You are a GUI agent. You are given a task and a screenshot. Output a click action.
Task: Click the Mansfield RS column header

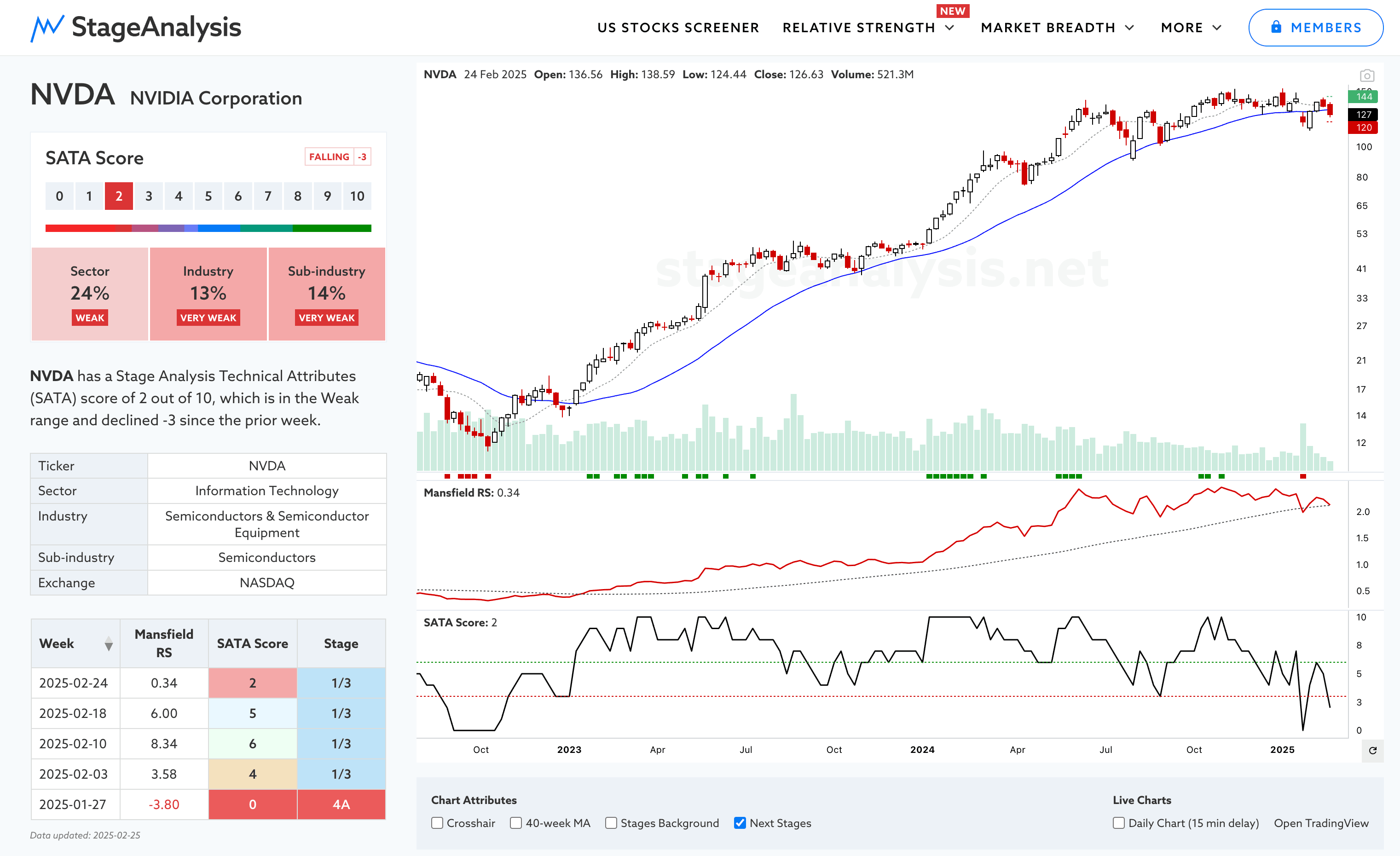[164, 643]
